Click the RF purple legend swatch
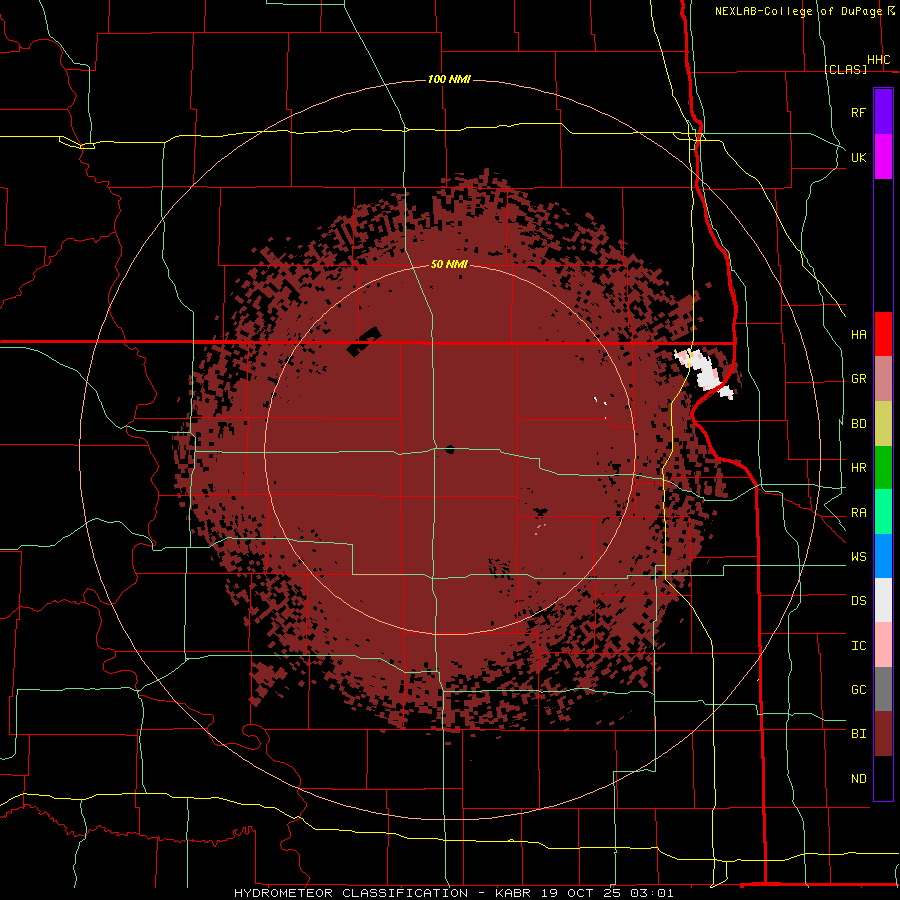The image size is (900, 900). click(x=883, y=112)
